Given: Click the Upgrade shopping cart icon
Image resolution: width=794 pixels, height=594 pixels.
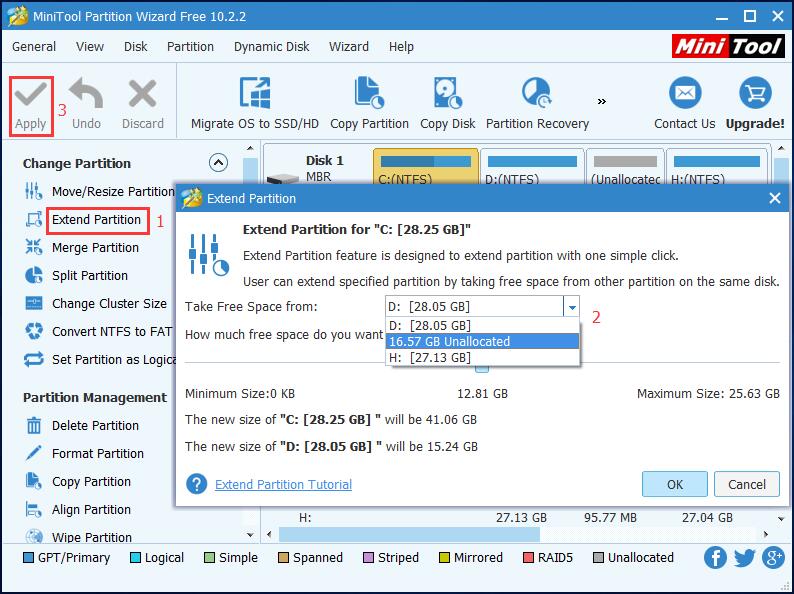Looking at the screenshot, I should [x=755, y=93].
